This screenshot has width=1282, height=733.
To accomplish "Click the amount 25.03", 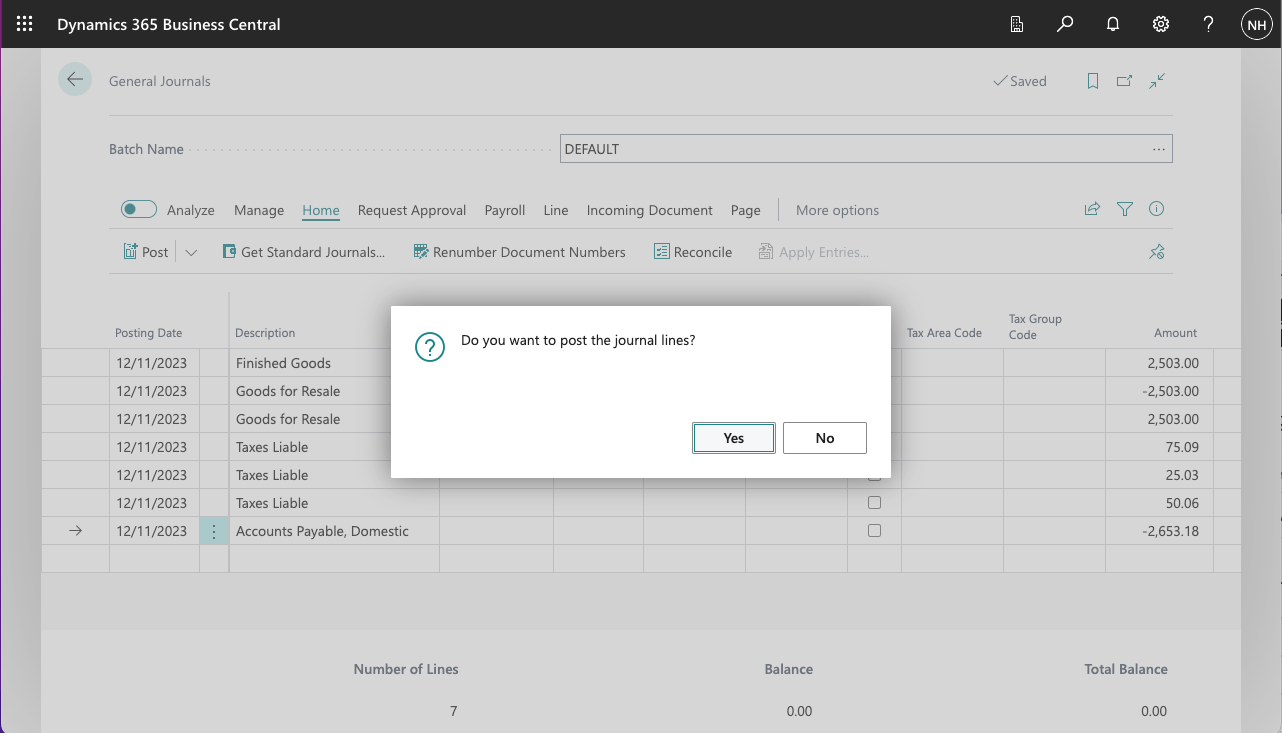I will point(1182,475).
